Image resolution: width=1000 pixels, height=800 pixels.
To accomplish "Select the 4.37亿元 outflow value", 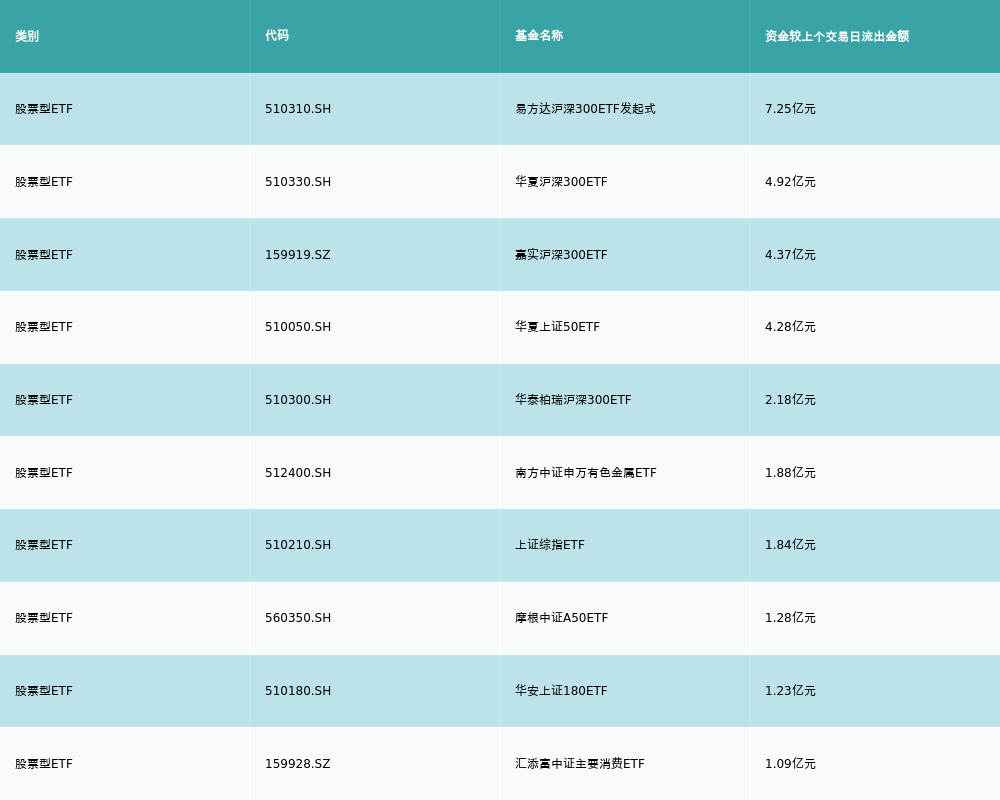I will click(790, 255).
